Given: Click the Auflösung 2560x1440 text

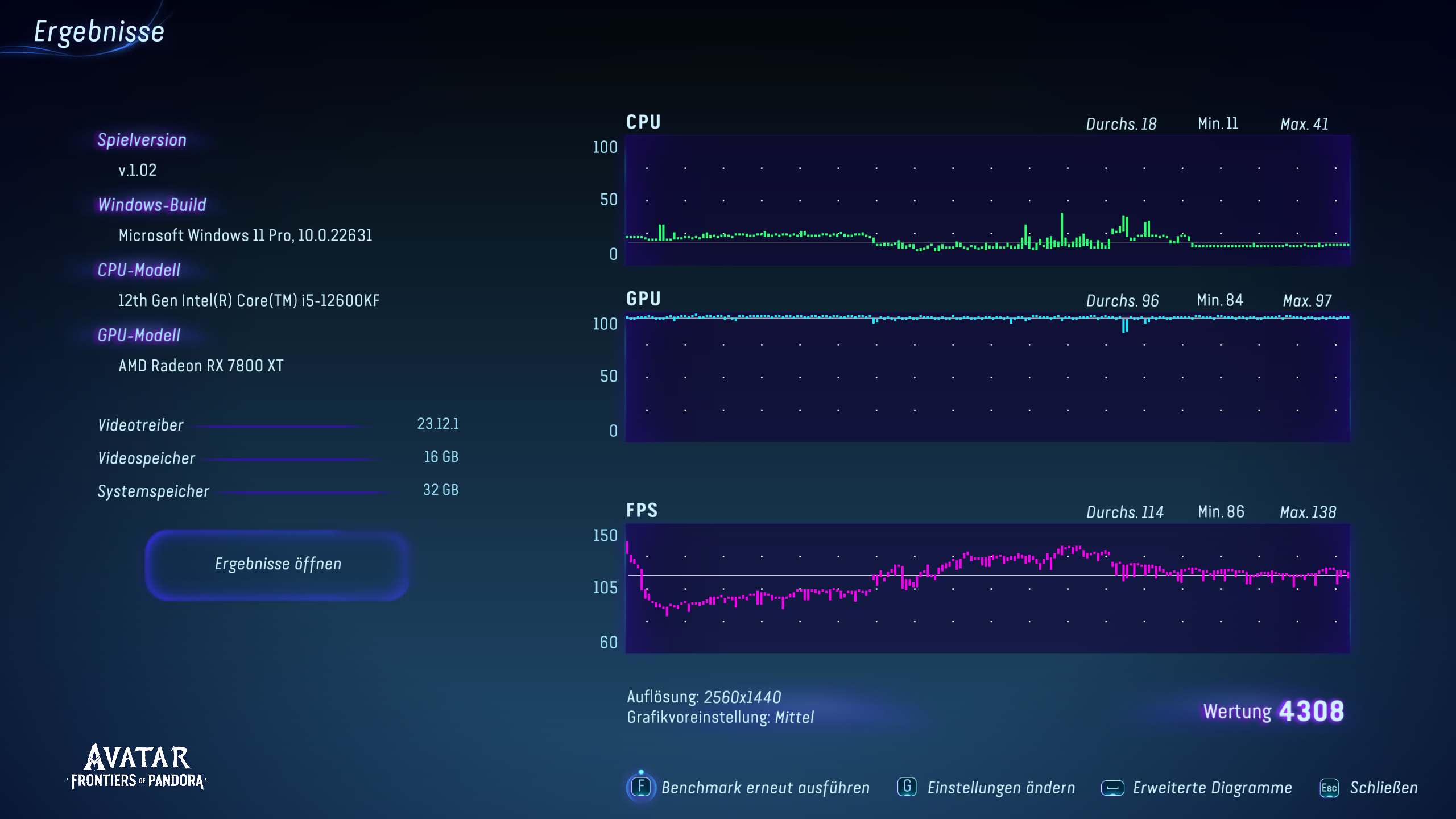Looking at the screenshot, I should coord(704,697).
